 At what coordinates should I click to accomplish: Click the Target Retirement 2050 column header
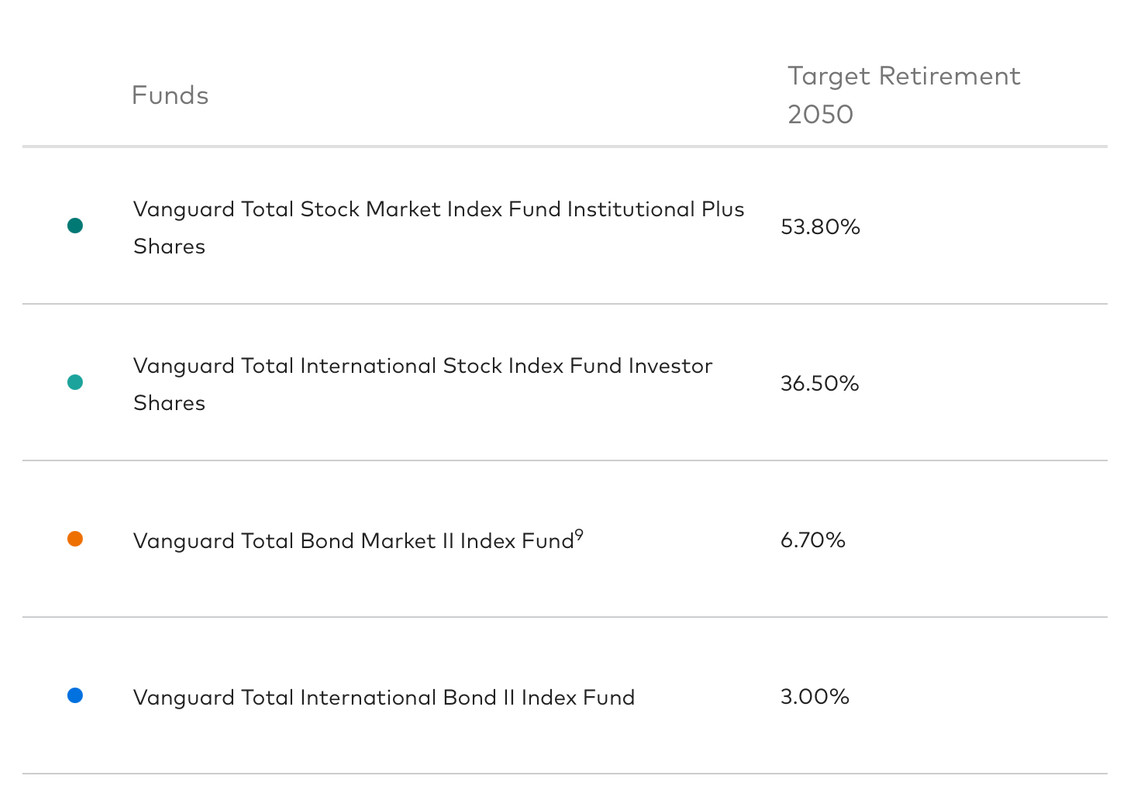click(903, 95)
